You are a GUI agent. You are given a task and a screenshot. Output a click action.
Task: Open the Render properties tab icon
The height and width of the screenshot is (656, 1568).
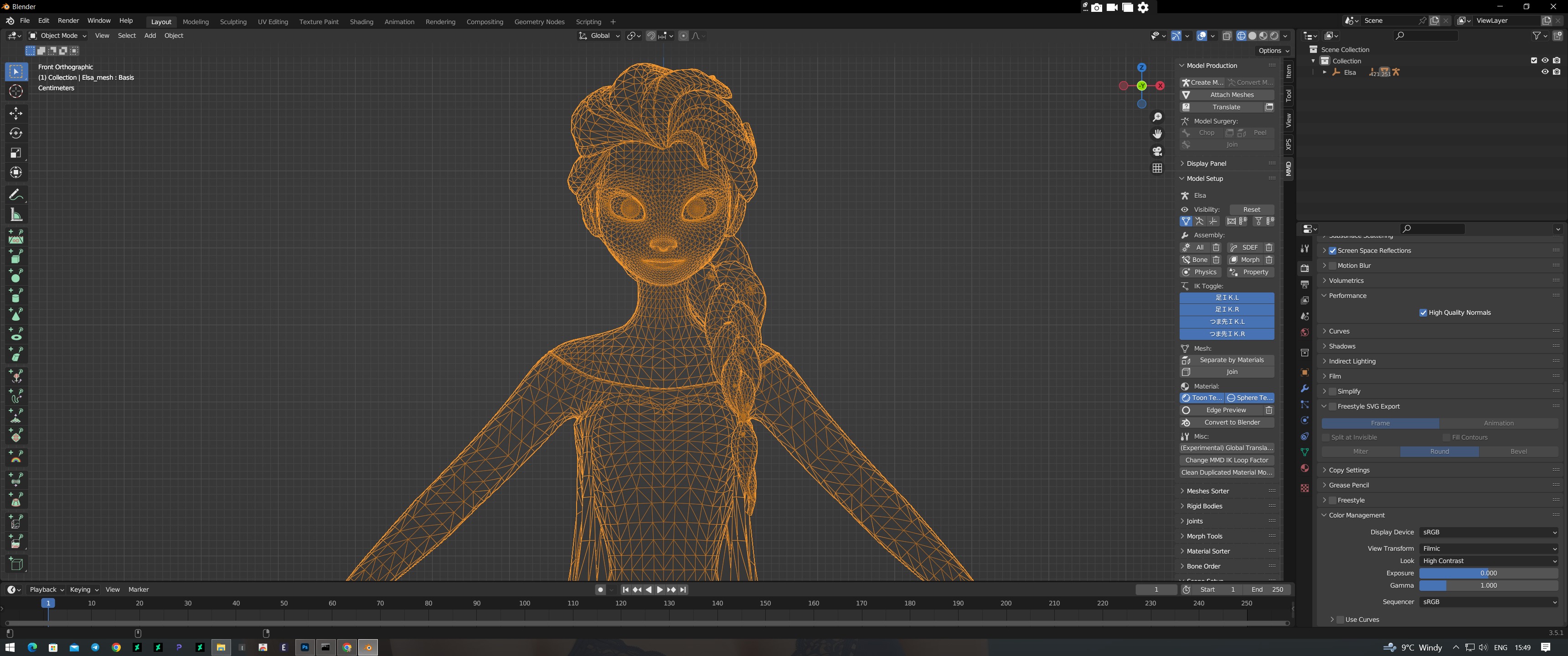point(1305,268)
